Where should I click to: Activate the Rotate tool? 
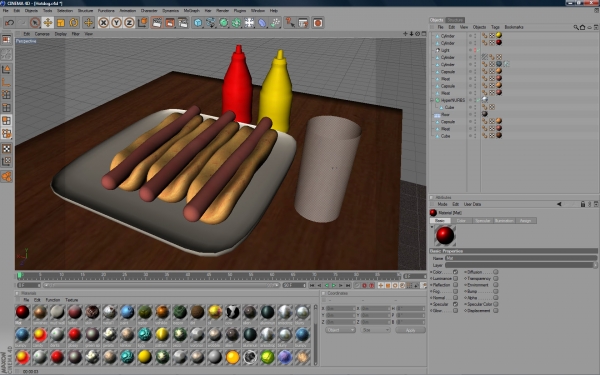click(x=74, y=23)
